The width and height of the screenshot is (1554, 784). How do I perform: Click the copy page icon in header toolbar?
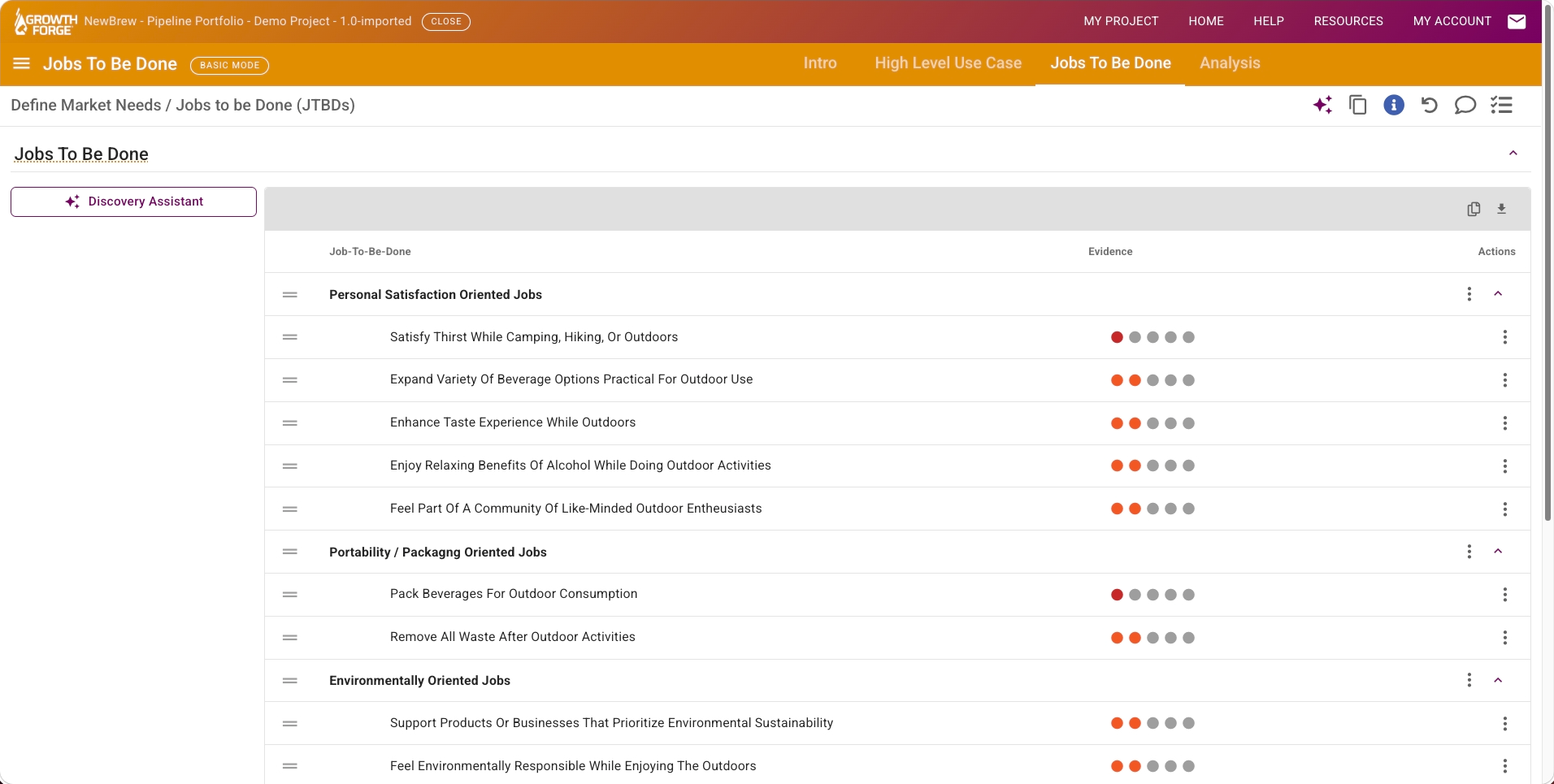click(1358, 105)
